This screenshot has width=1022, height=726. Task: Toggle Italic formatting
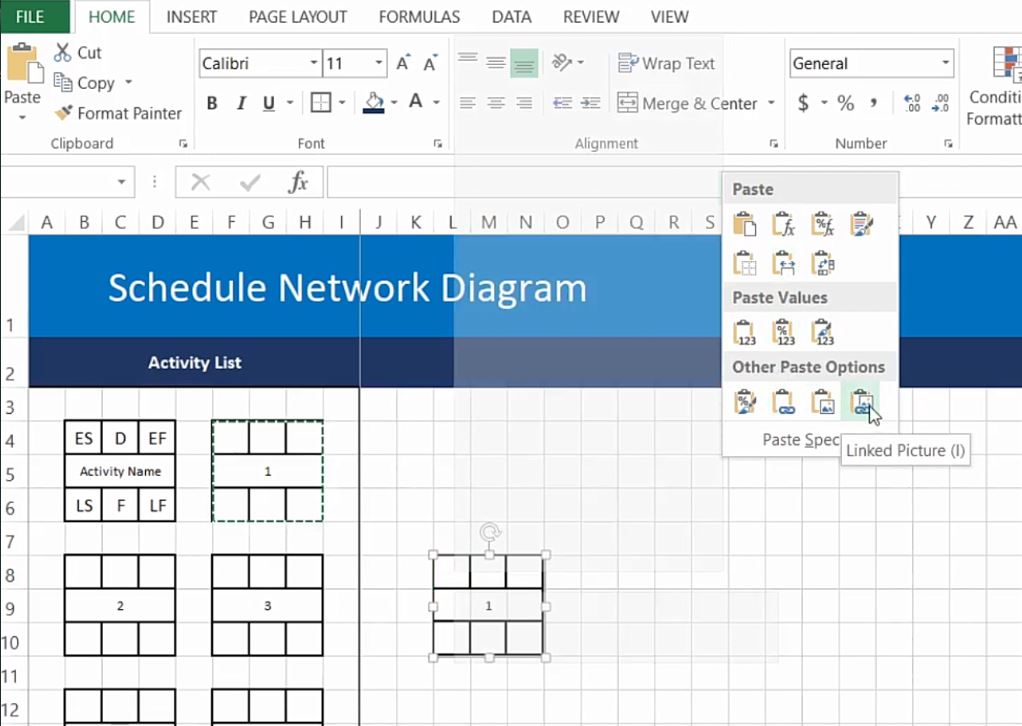click(240, 103)
